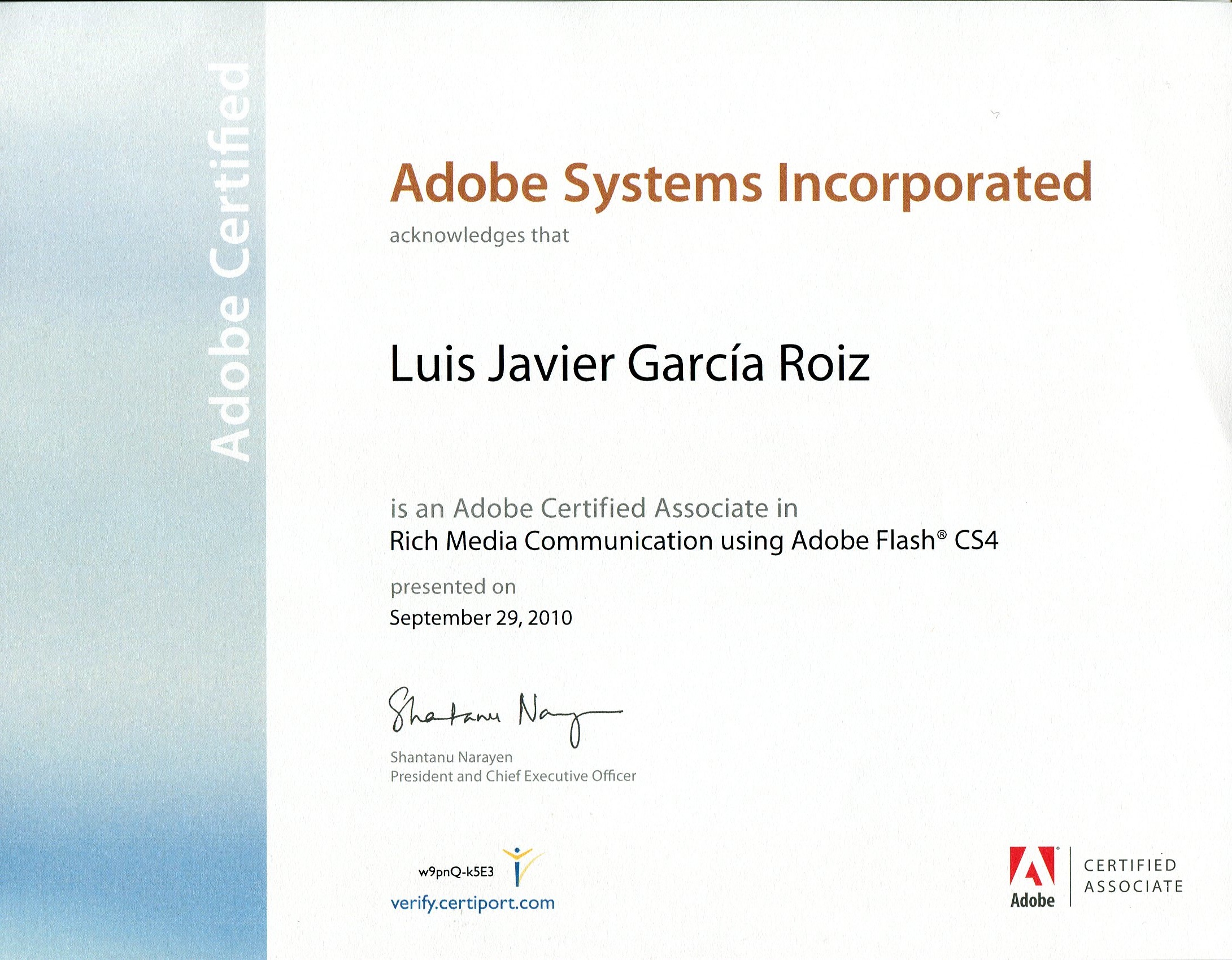Open the verify.certiport.com link
The height and width of the screenshot is (960, 1232).
tap(472, 902)
